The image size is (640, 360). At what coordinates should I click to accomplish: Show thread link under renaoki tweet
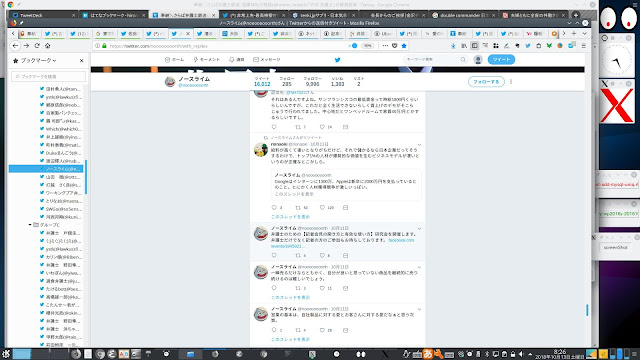tap(290, 217)
